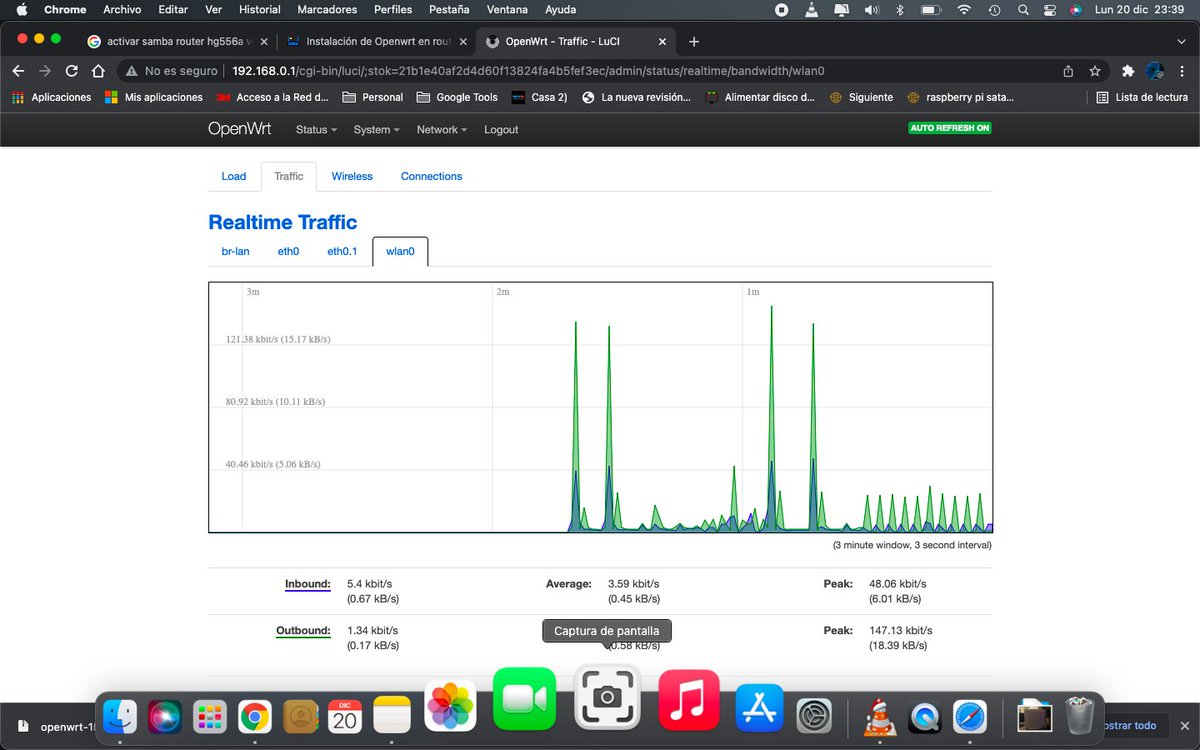Select the eth0.1 interface tab
The height and width of the screenshot is (750, 1200).
click(342, 251)
